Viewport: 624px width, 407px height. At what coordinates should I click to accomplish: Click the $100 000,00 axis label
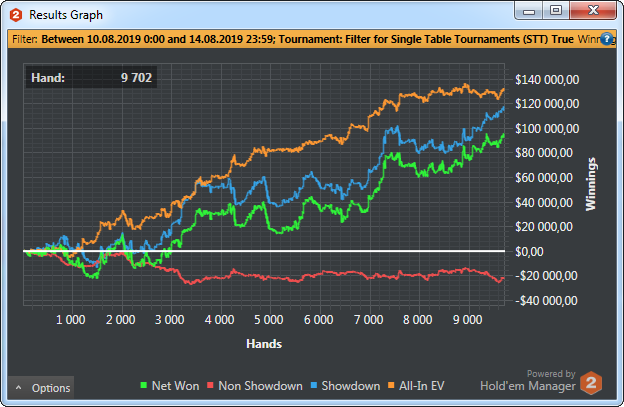coord(547,129)
